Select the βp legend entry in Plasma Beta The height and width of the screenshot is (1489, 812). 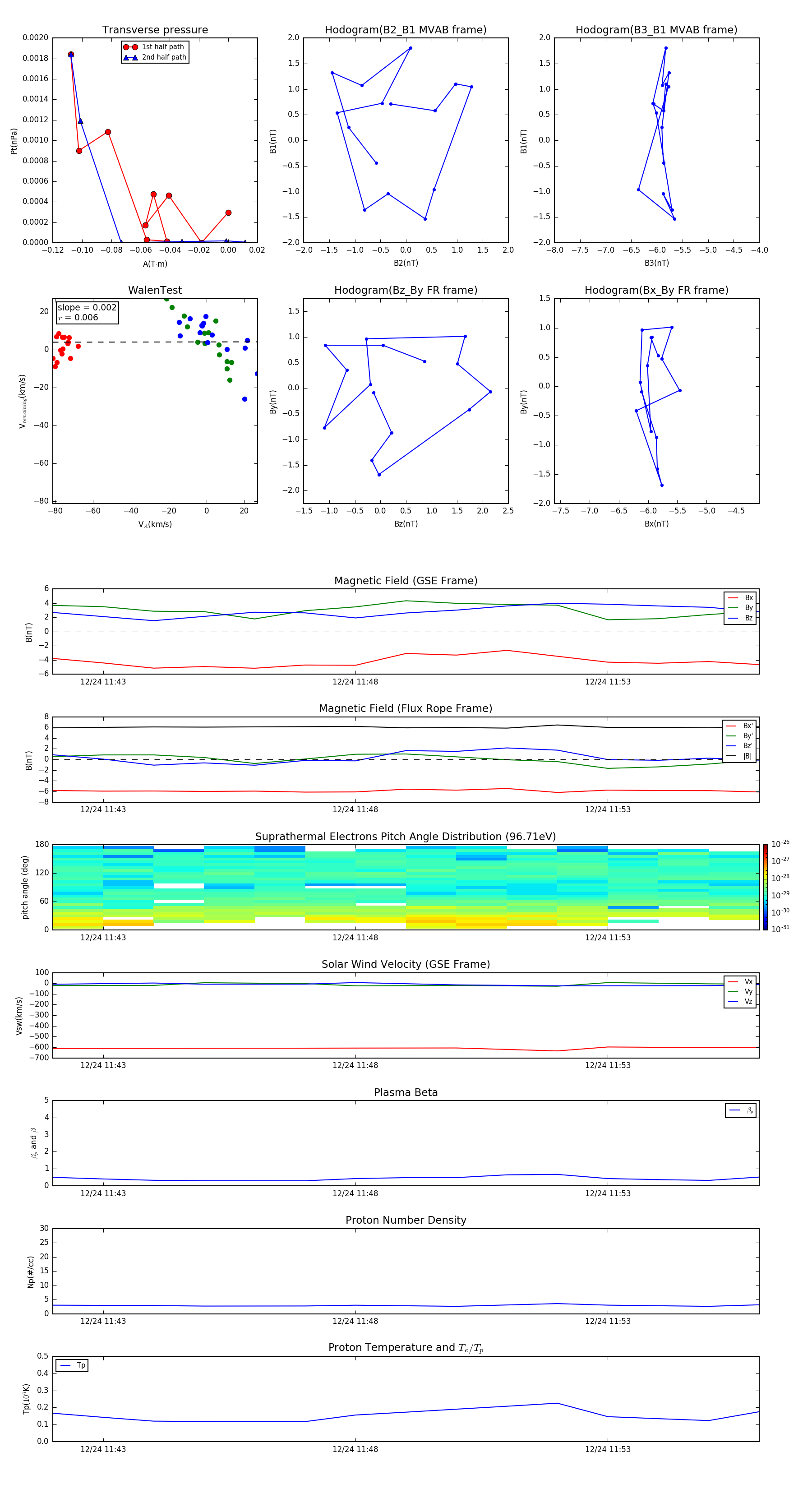741,1110
